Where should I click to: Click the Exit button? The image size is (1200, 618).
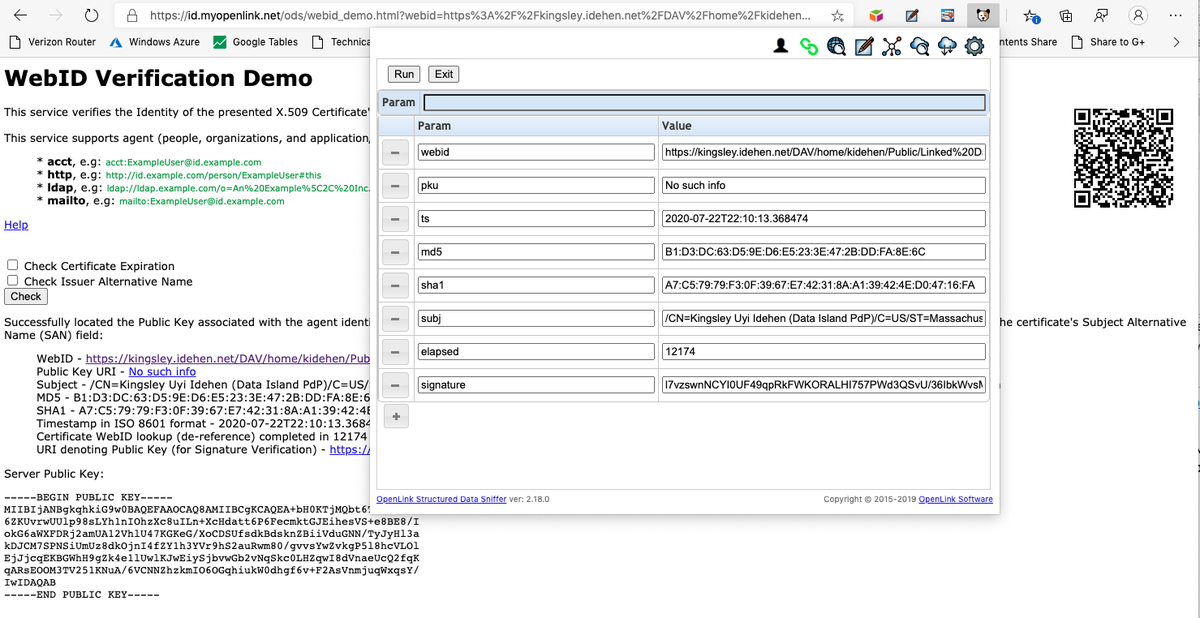tap(444, 74)
